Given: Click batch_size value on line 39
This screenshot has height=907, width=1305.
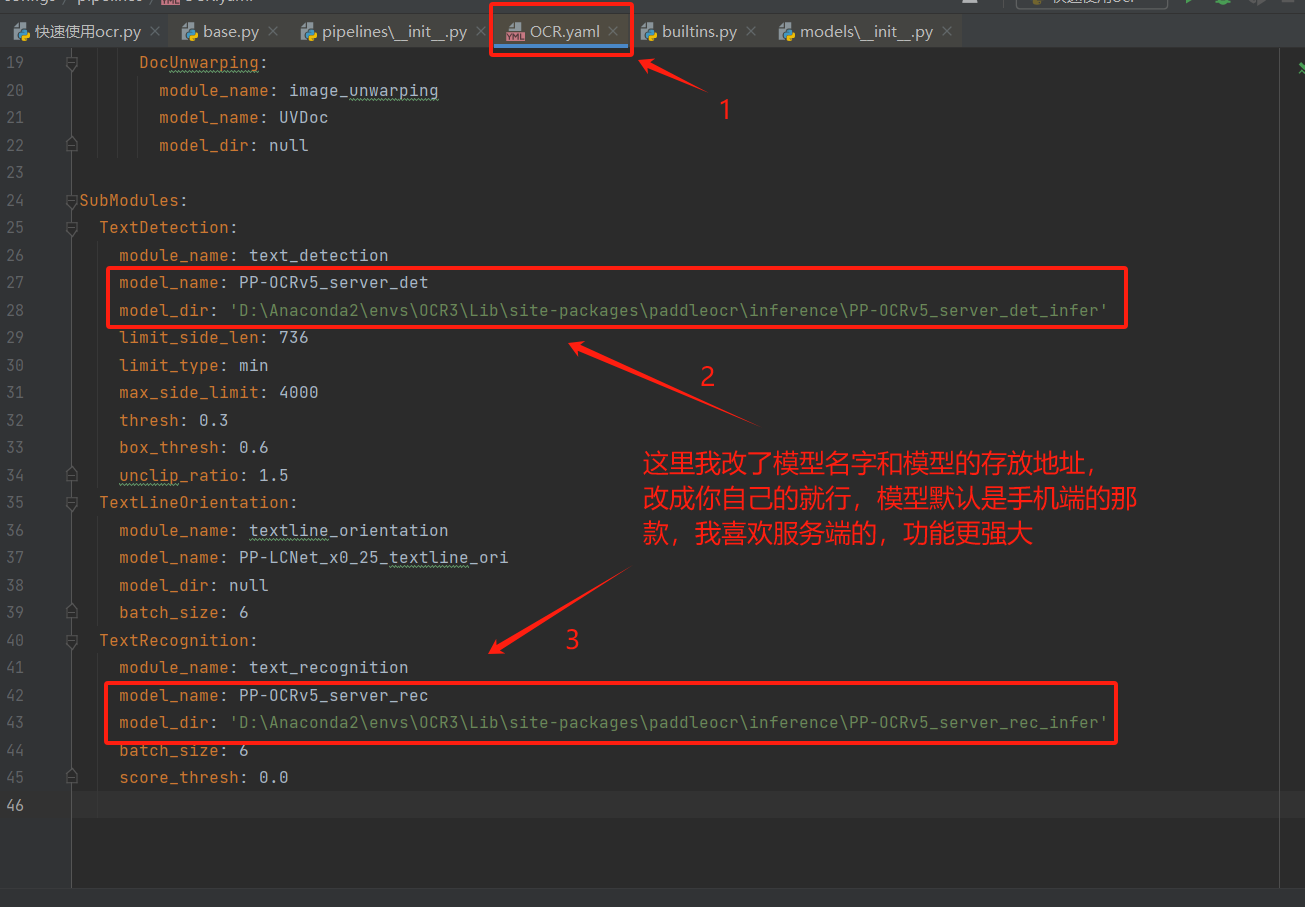Looking at the screenshot, I should coord(244,612).
